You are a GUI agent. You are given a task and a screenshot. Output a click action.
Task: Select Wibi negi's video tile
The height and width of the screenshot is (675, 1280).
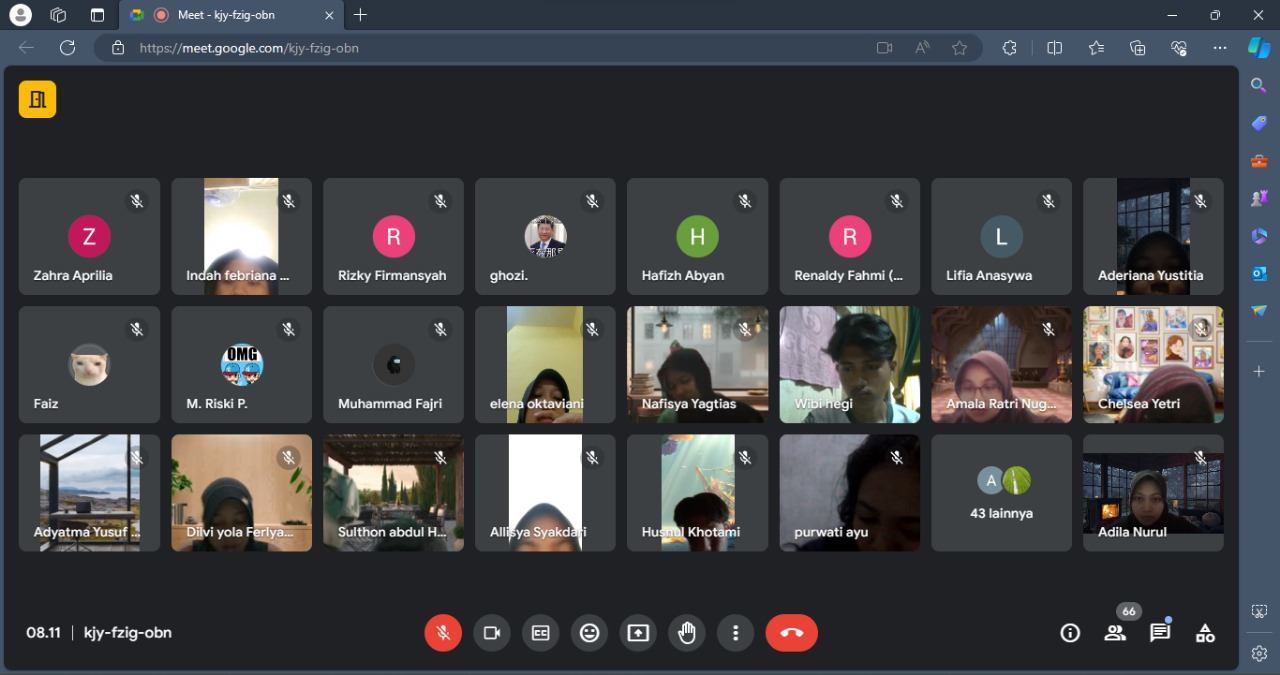[849, 365]
